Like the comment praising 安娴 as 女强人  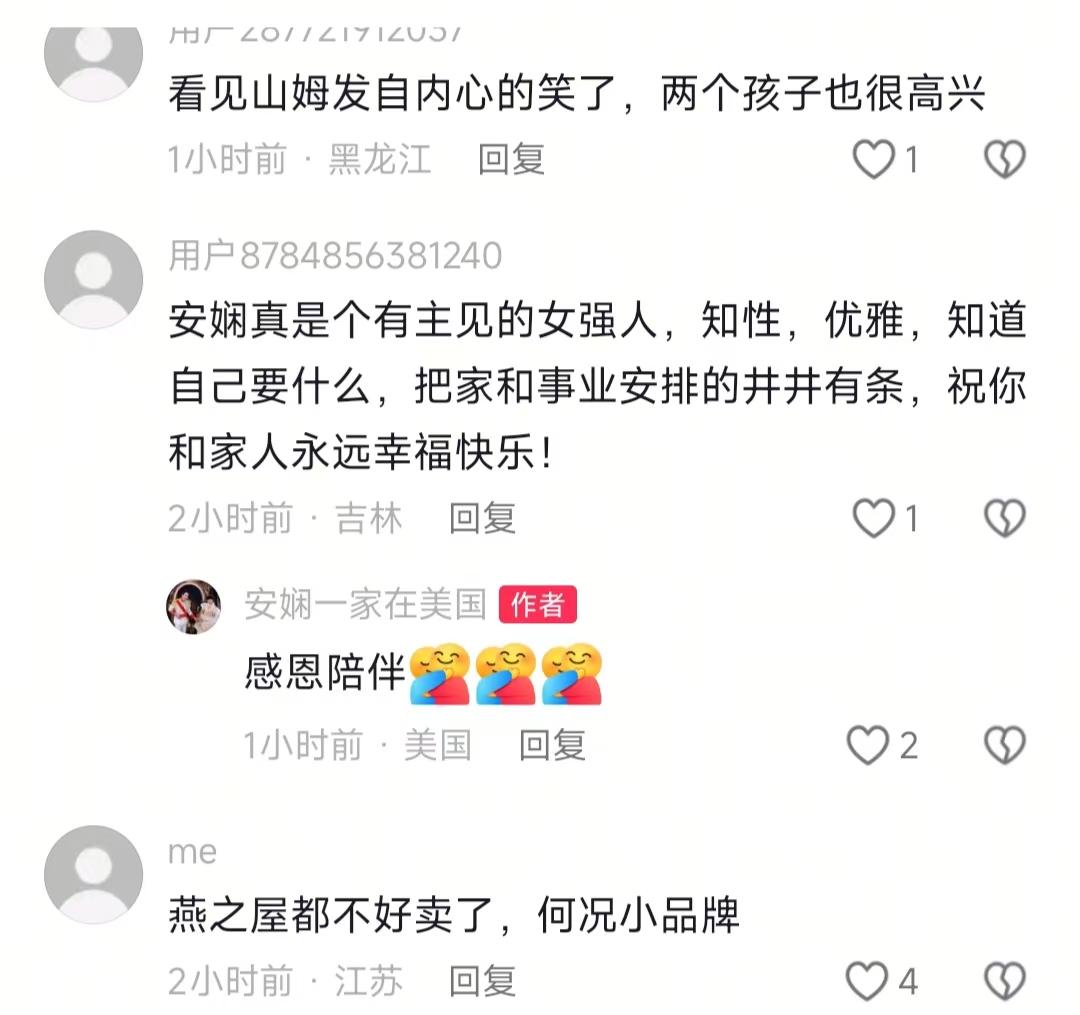click(x=873, y=518)
